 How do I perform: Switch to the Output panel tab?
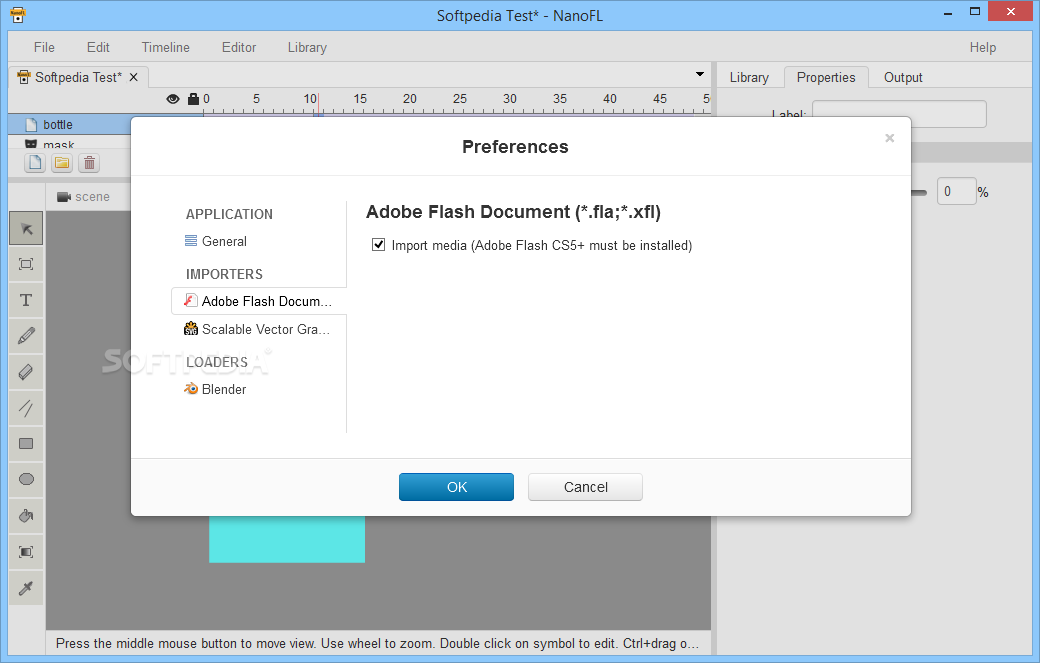click(903, 77)
